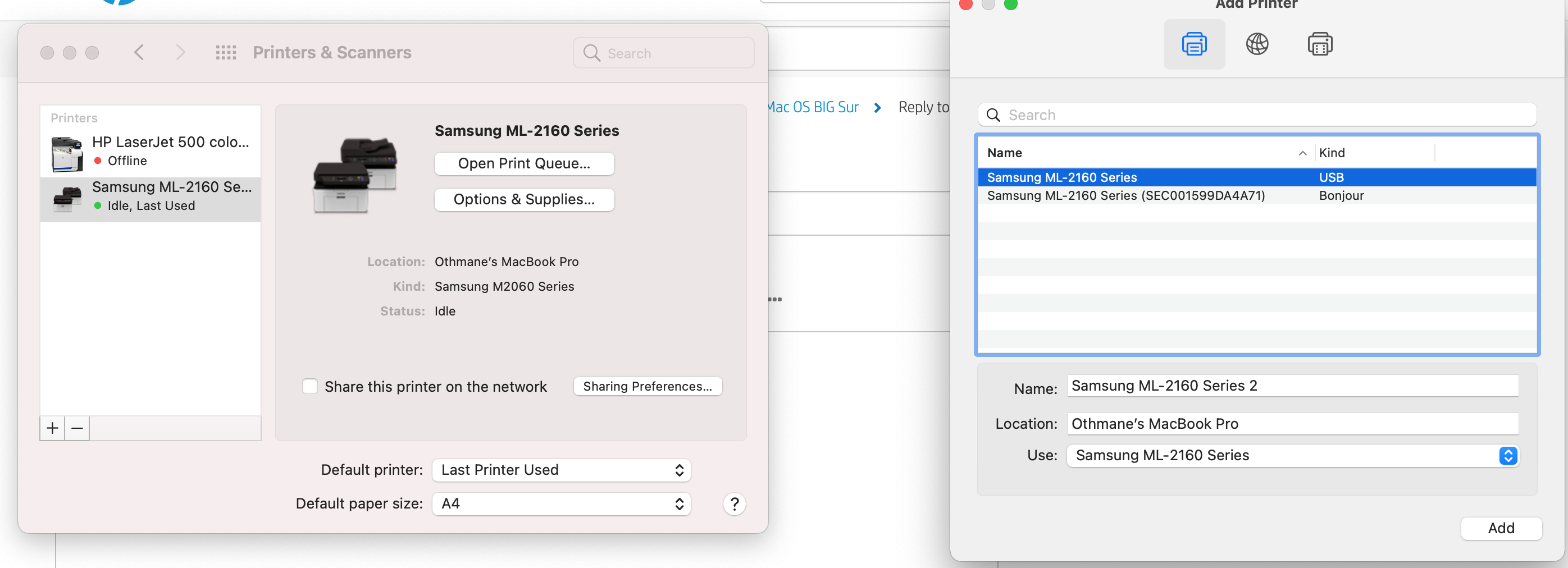Close the Printers & Scanners window
The image size is (1568, 568).
47,53
